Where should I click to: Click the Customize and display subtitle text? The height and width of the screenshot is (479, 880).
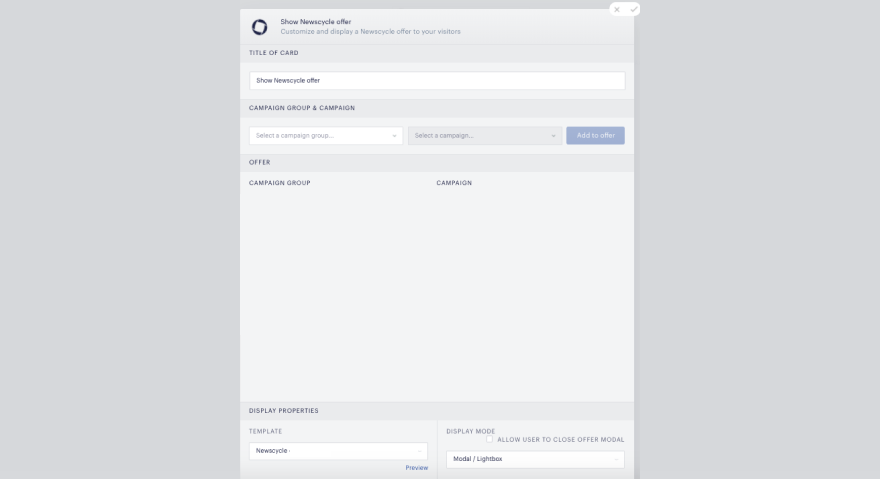coord(370,31)
